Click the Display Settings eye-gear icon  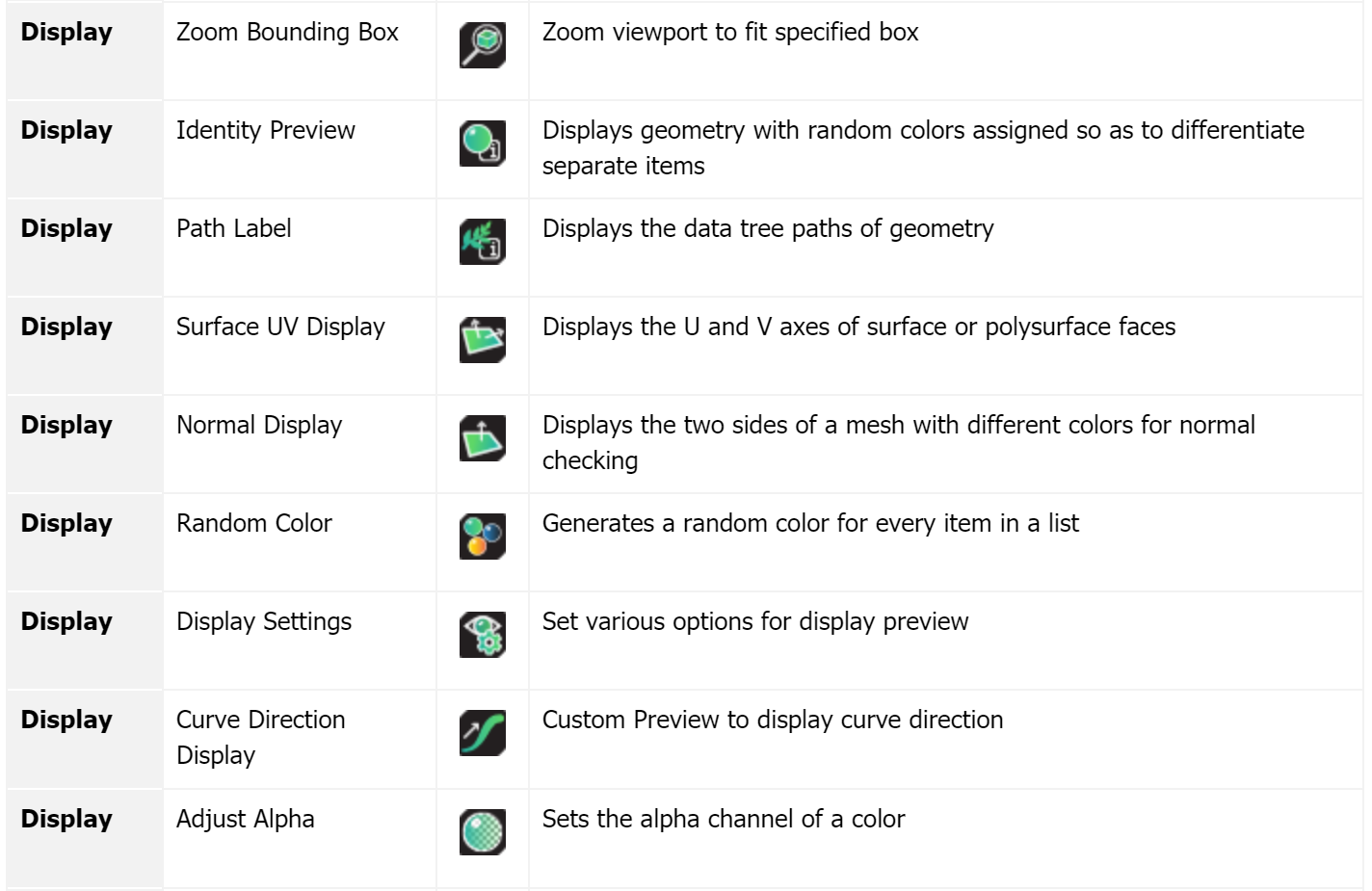[483, 635]
